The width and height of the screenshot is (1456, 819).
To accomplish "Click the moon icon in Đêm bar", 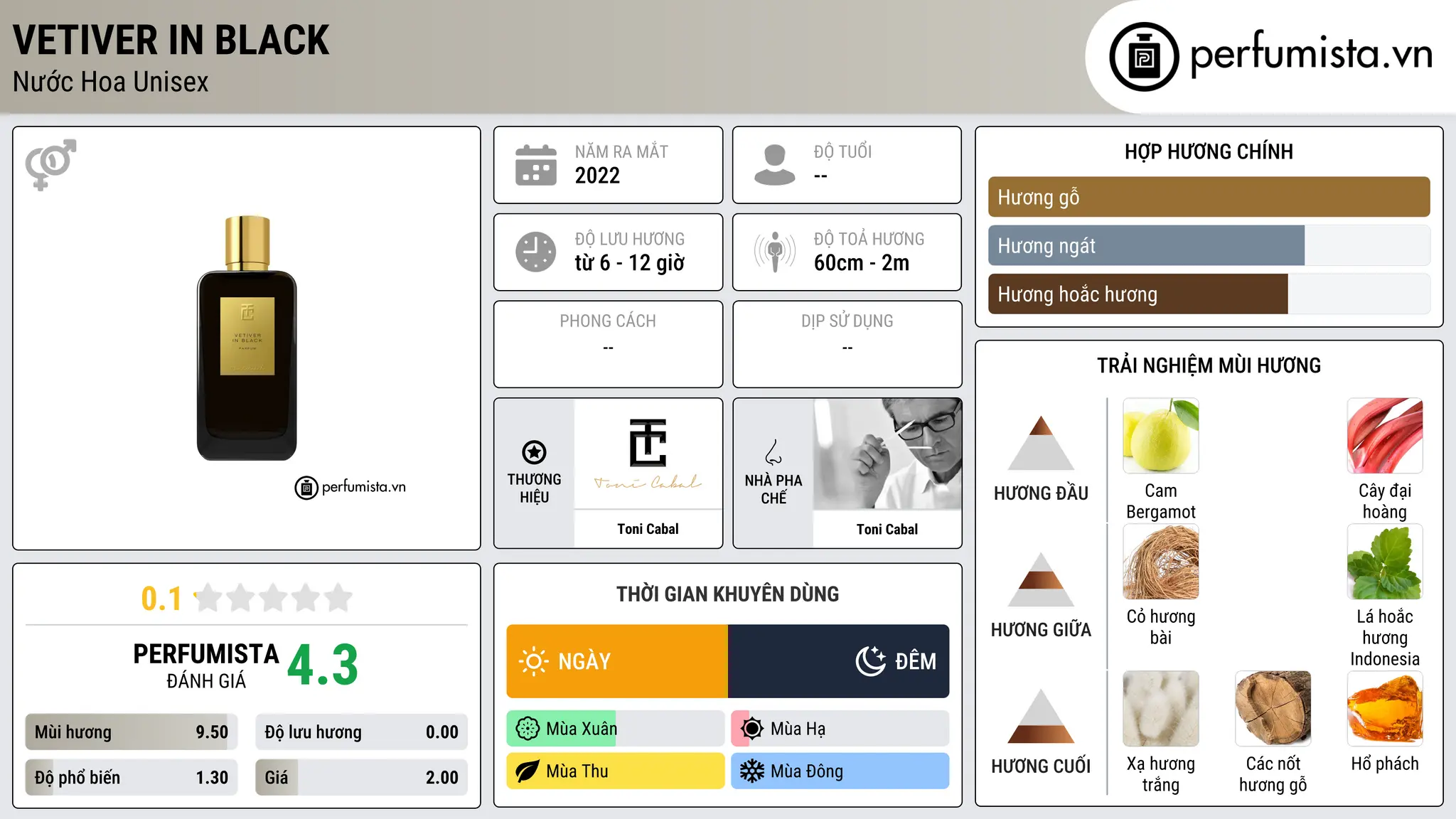I will pyautogui.click(x=871, y=661).
